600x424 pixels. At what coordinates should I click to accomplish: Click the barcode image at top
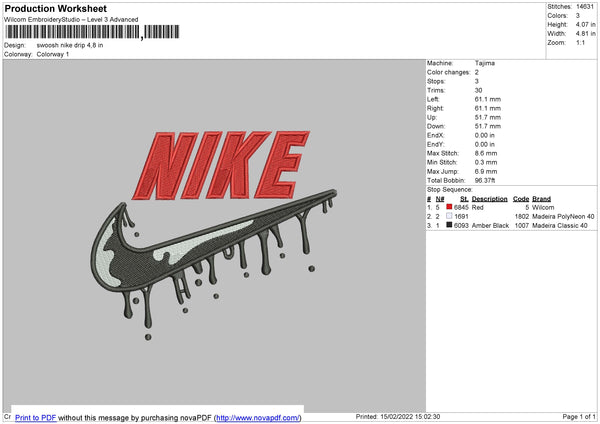(x=92, y=32)
